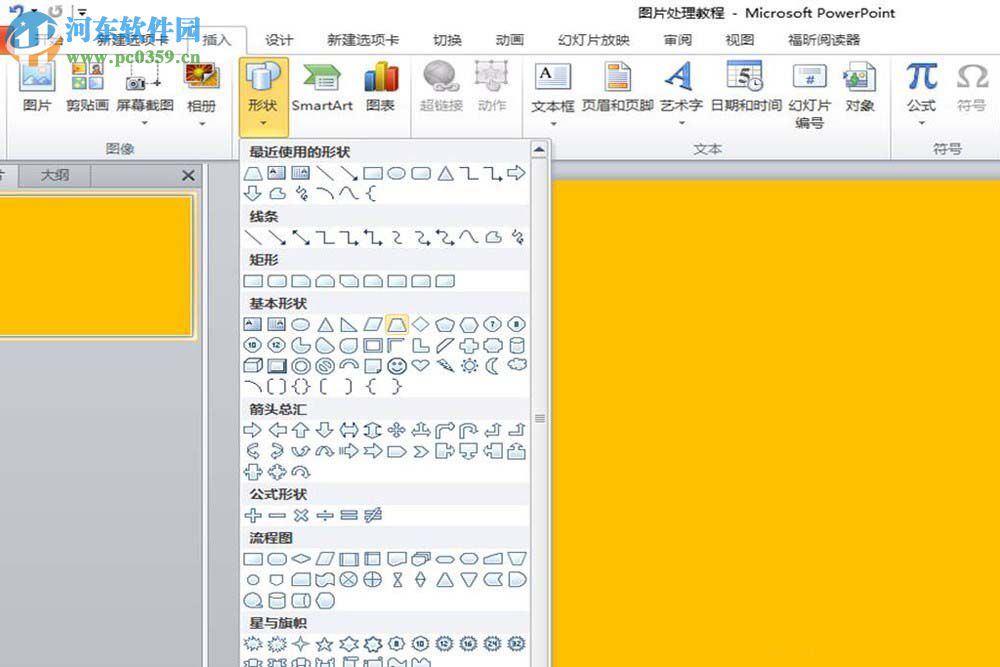Image resolution: width=1000 pixels, height=667 pixels.
Task: Open the 相册 photo album dropdown
Action: tap(202, 92)
